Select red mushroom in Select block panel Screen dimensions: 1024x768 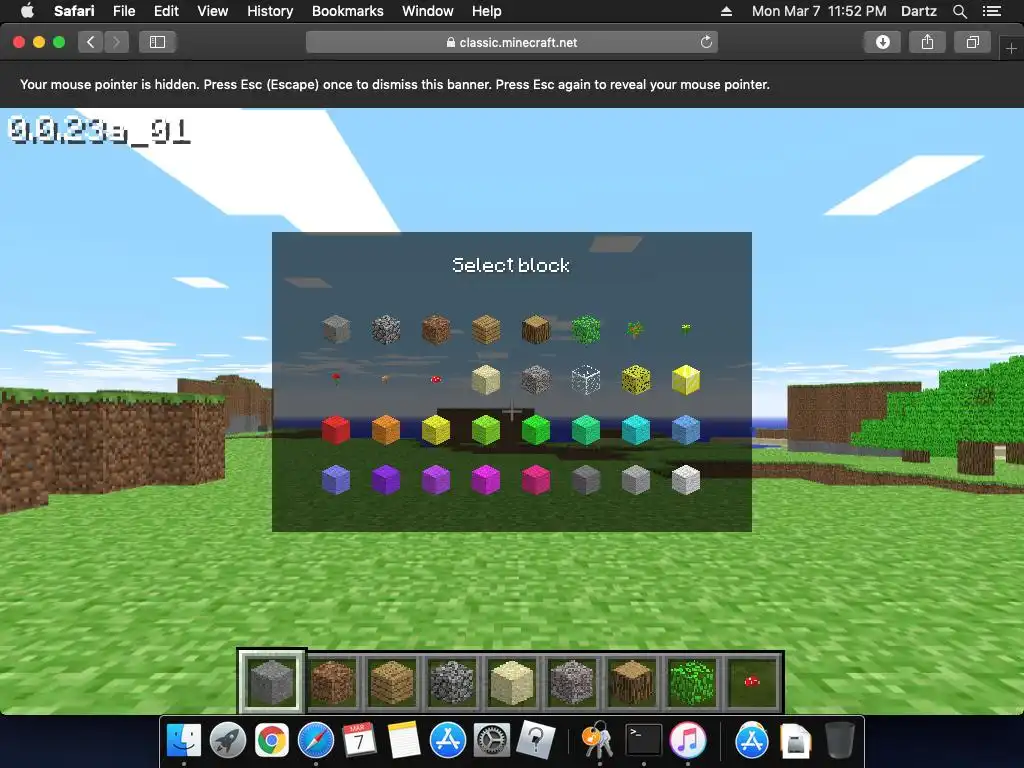point(436,379)
